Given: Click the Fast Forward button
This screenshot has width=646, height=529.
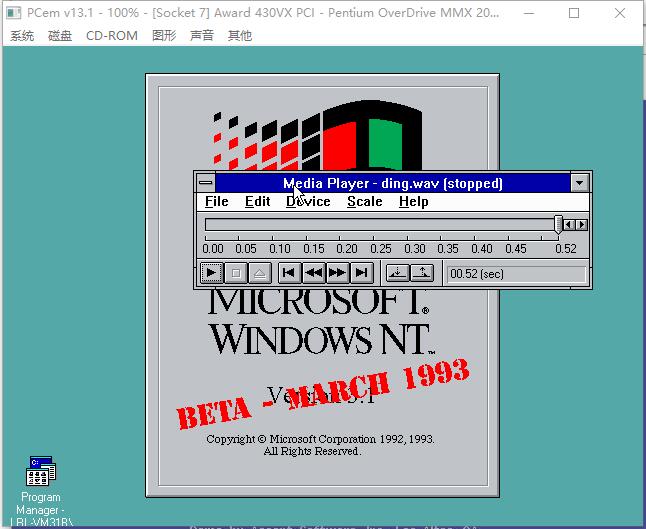Looking at the screenshot, I should point(337,273).
